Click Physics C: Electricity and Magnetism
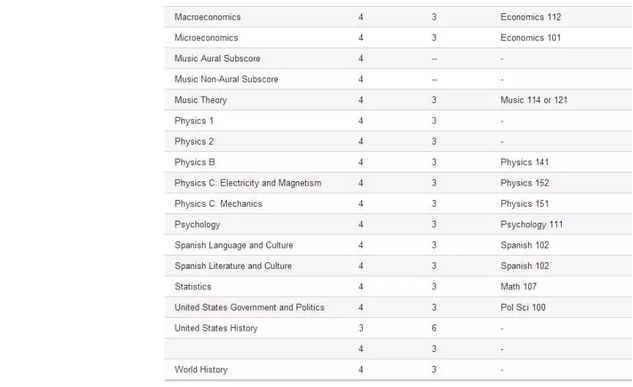 point(248,183)
